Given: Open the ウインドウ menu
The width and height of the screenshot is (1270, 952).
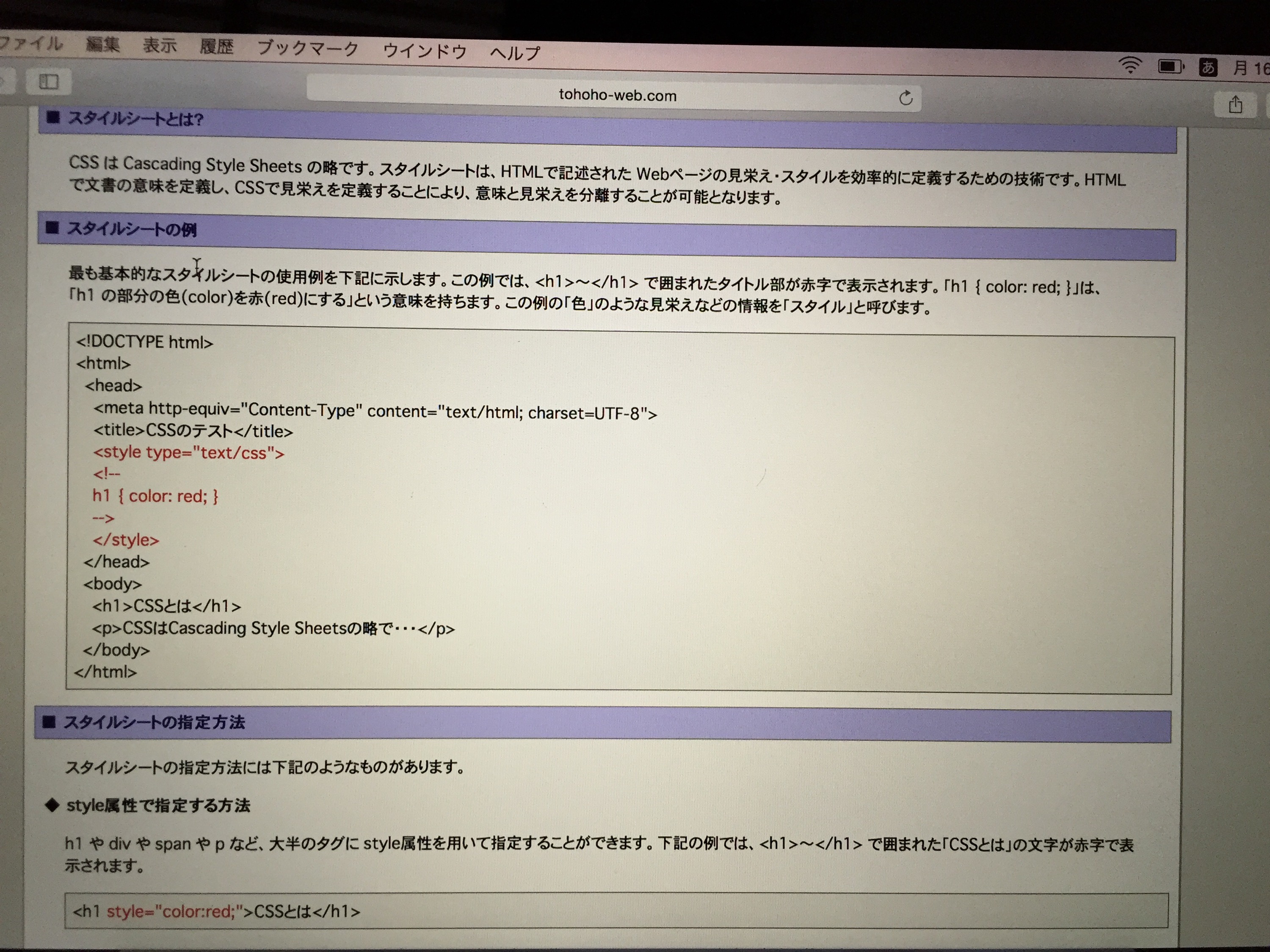Looking at the screenshot, I should click(x=424, y=51).
